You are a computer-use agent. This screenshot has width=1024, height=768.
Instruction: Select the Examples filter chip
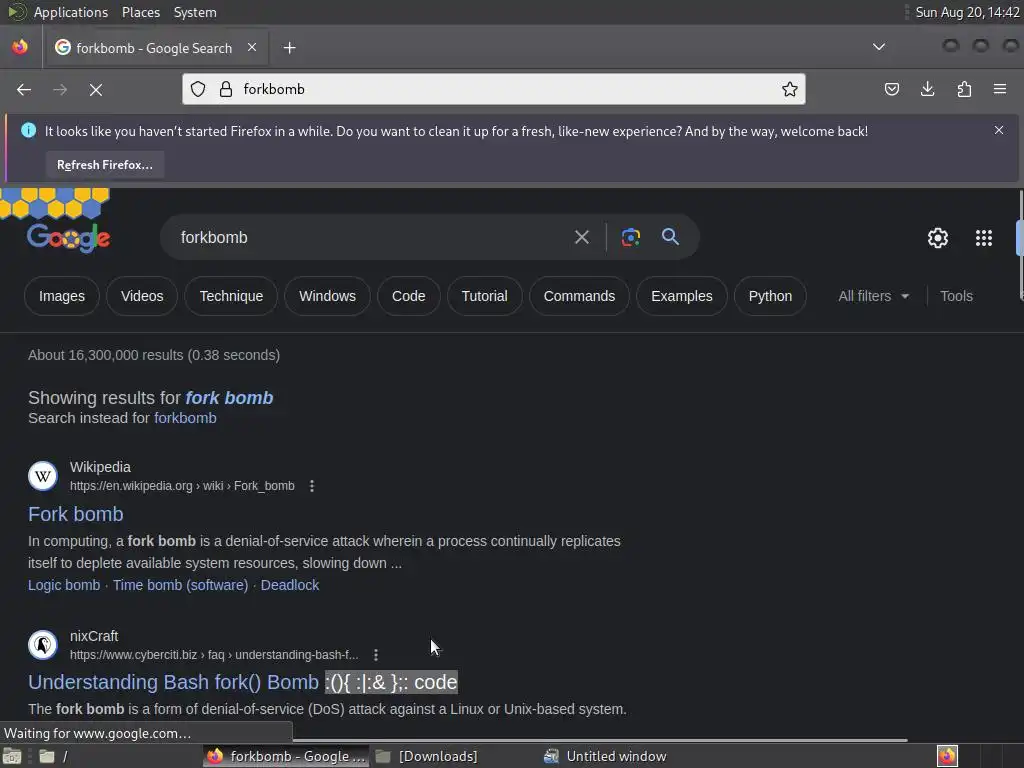681,296
